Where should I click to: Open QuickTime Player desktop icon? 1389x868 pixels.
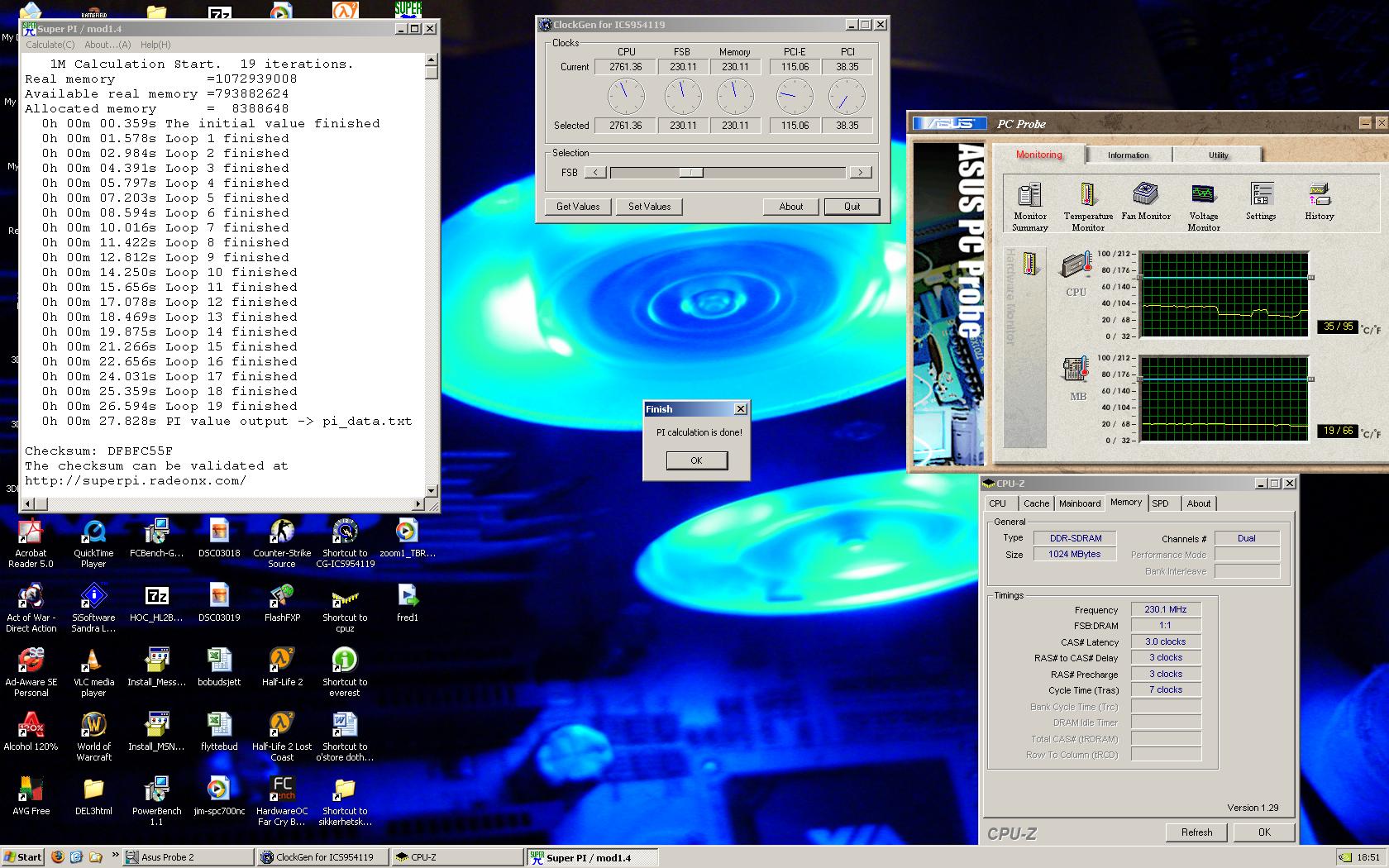pos(93,543)
